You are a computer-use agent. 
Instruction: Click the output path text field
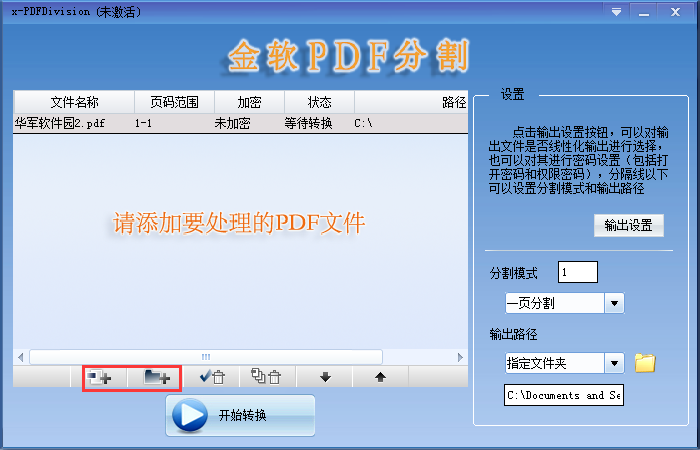click(x=564, y=395)
